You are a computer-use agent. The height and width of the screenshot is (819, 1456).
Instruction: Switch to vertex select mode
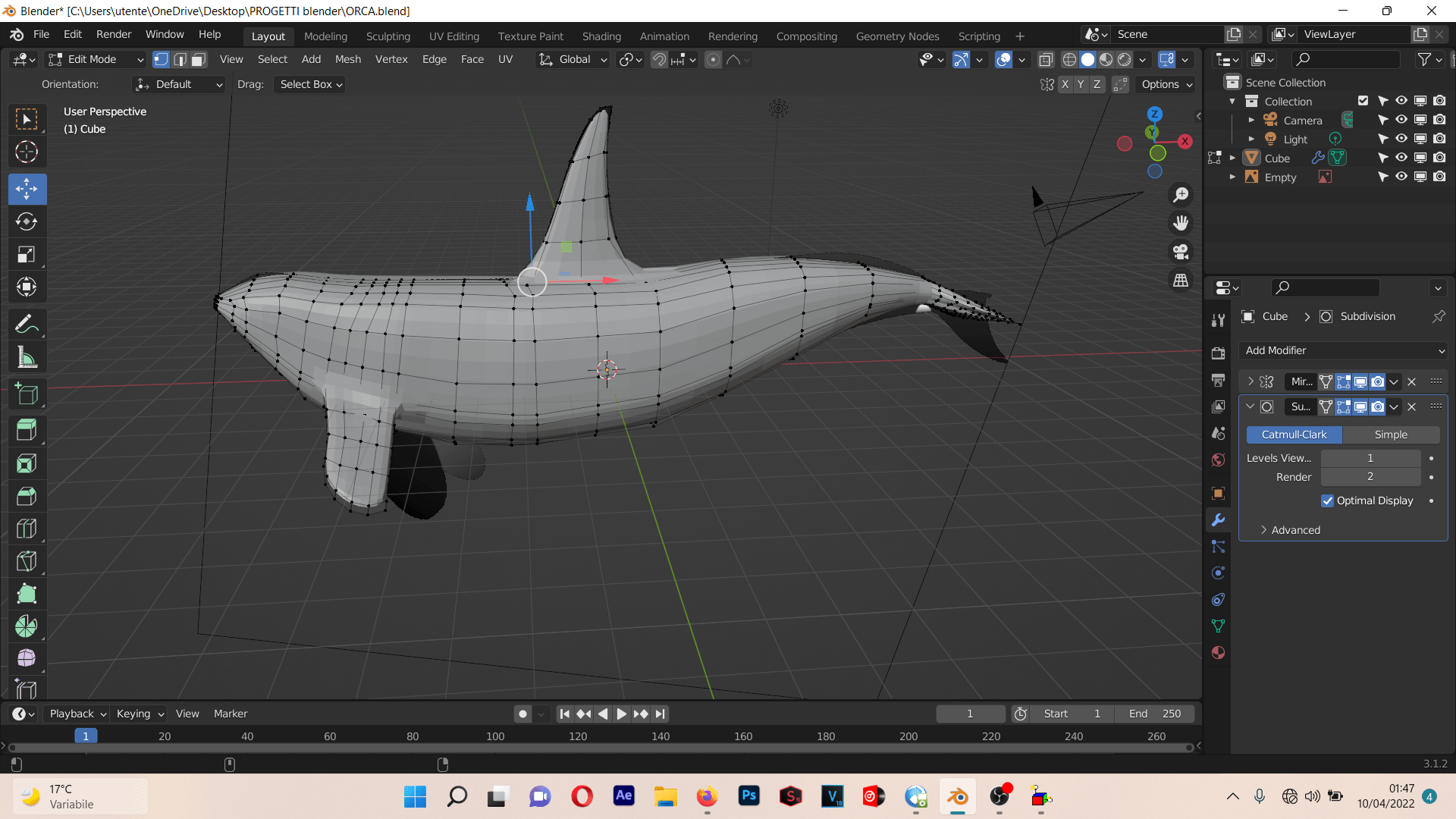(162, 59)
